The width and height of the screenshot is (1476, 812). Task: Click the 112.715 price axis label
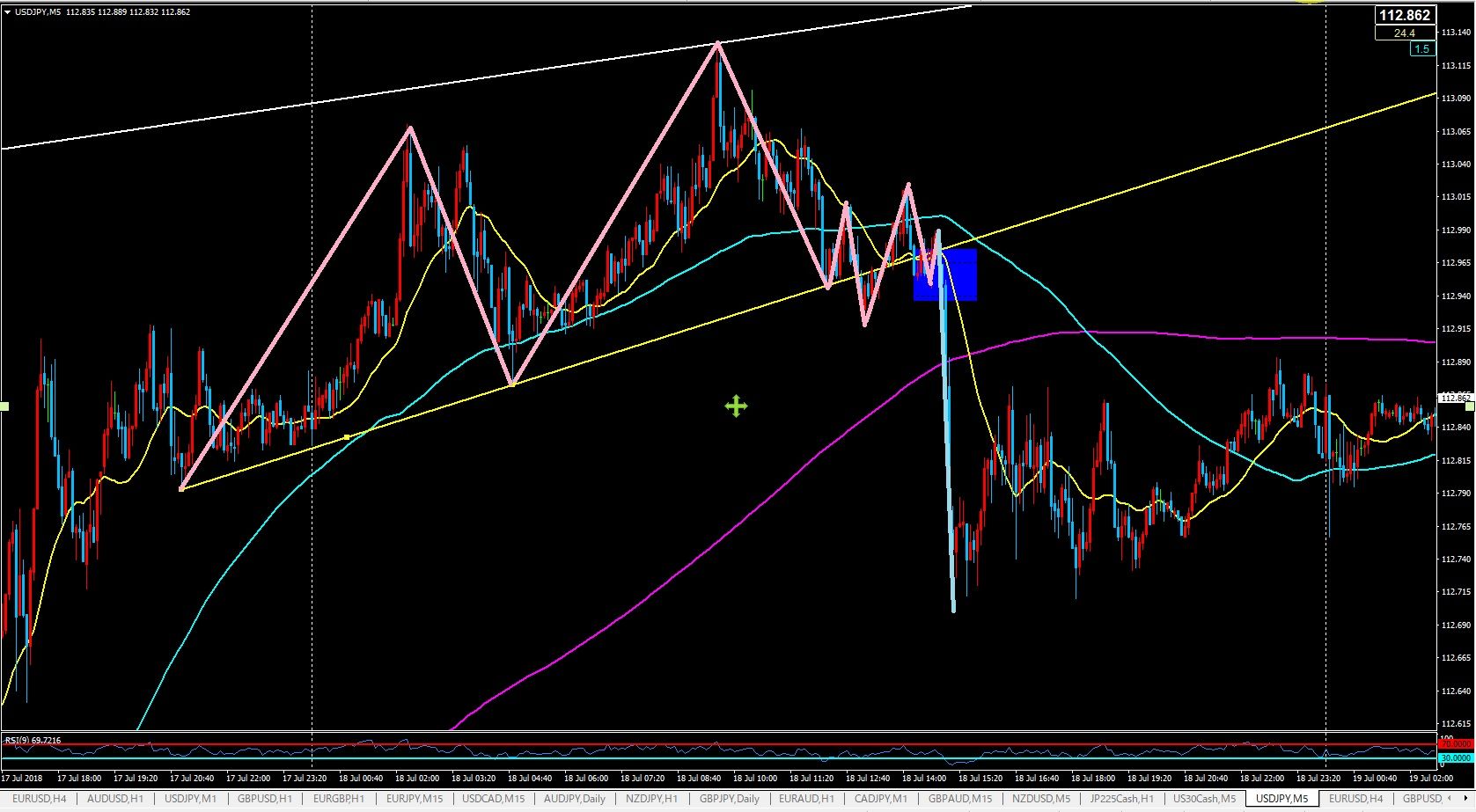pyautogui.click(x=1457, y=592)
